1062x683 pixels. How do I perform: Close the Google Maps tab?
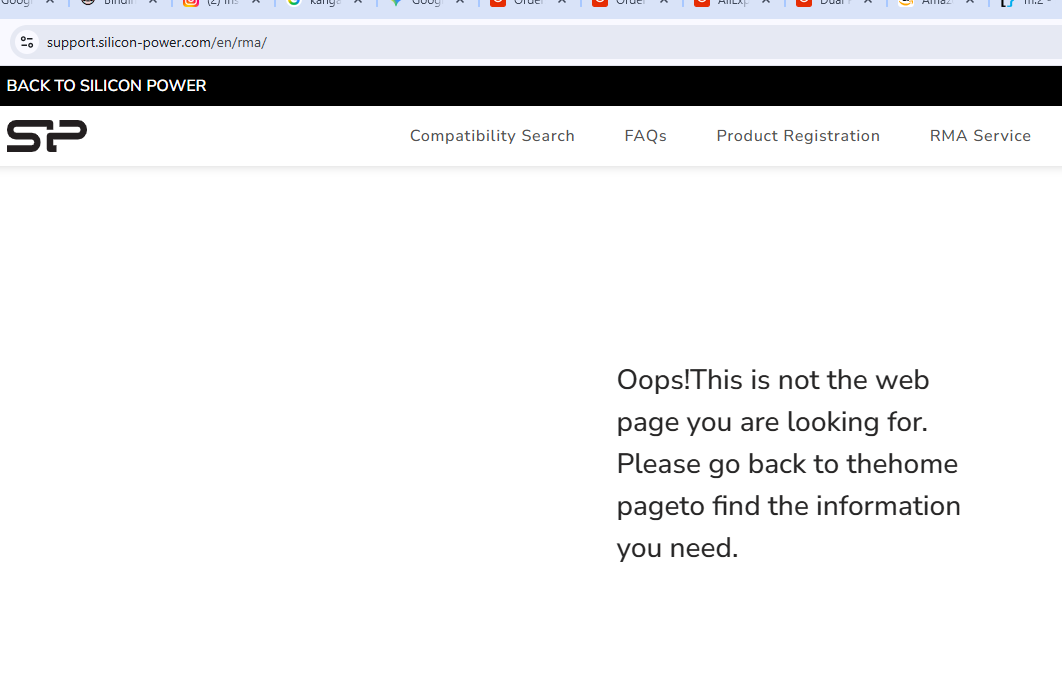pos(460,3)
